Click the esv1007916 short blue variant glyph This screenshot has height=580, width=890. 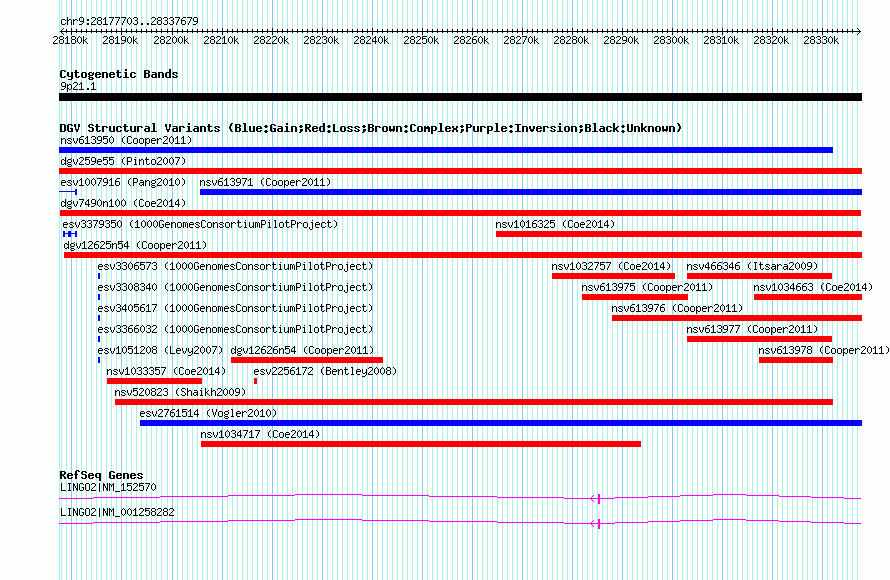(68, 192)
